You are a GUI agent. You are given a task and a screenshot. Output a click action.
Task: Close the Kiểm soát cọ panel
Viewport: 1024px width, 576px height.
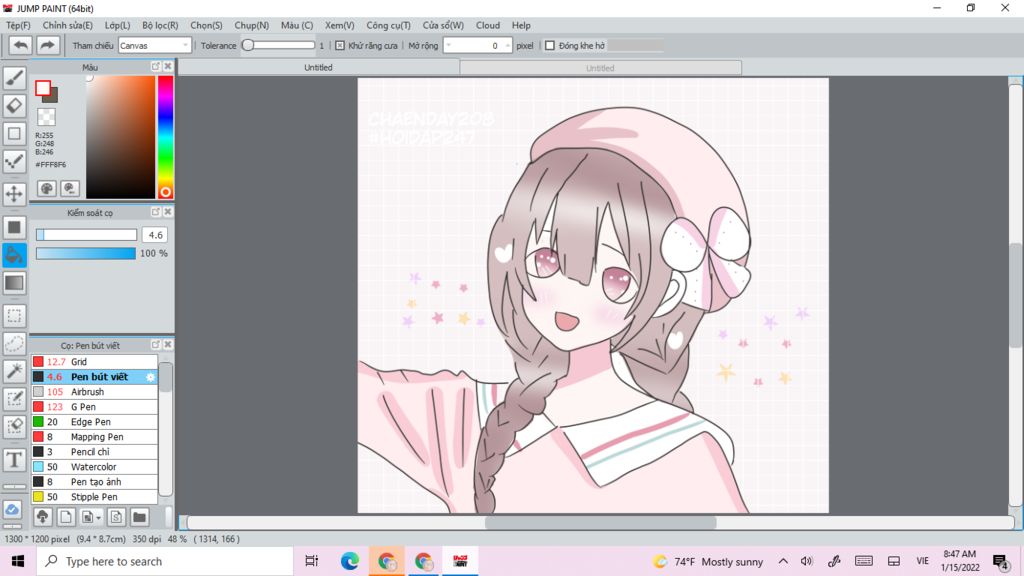pyautogui.click(x=168, y=212)
